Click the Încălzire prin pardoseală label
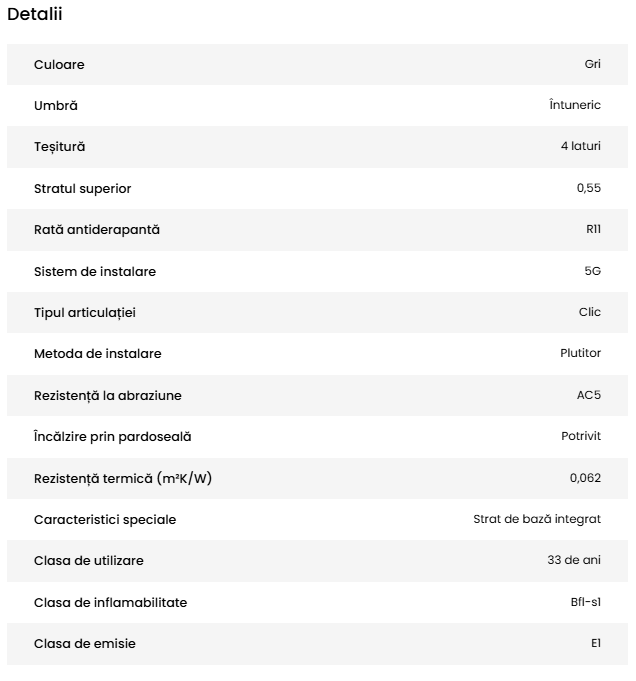This screenshot has height=681, width=636. [112, 437]
